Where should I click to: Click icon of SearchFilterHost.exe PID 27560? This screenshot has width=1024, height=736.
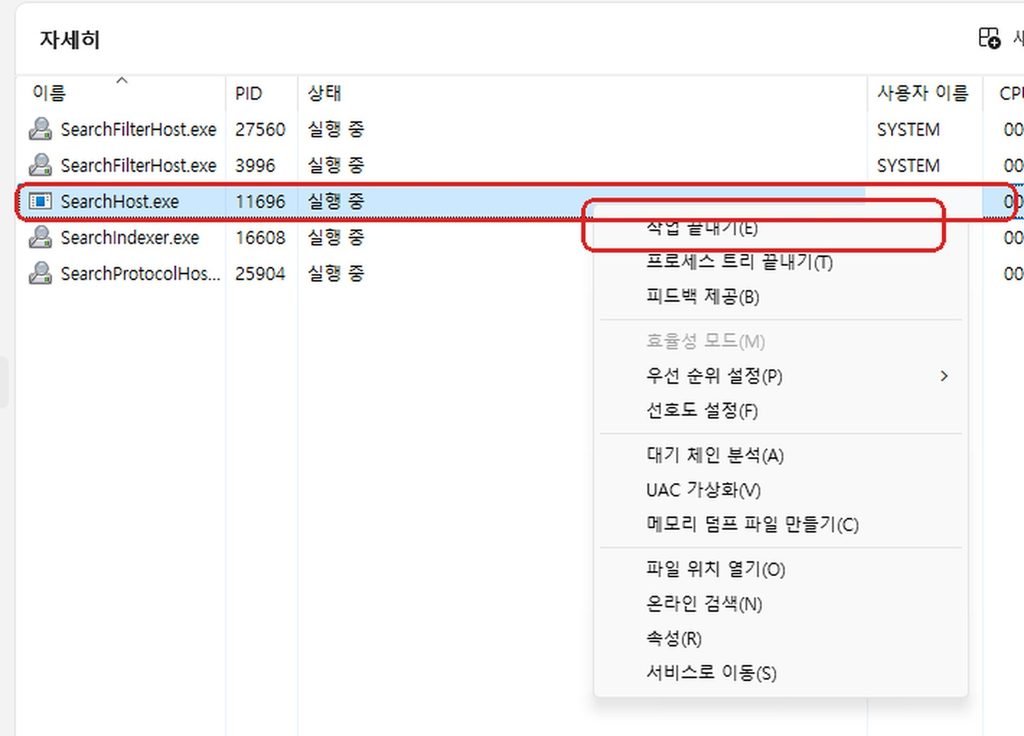tap(40, 129)
